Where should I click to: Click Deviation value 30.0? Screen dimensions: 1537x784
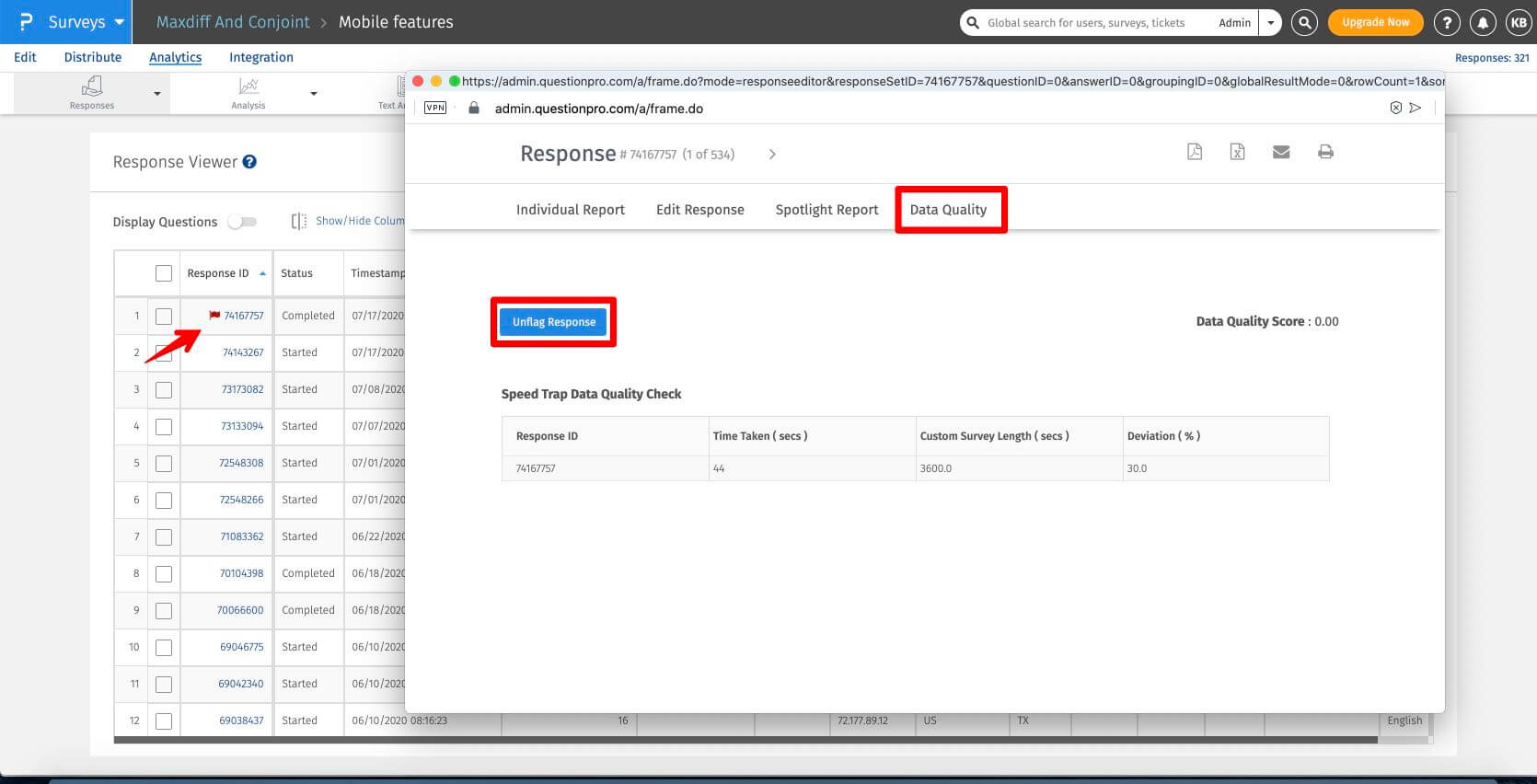(1137, 468)
